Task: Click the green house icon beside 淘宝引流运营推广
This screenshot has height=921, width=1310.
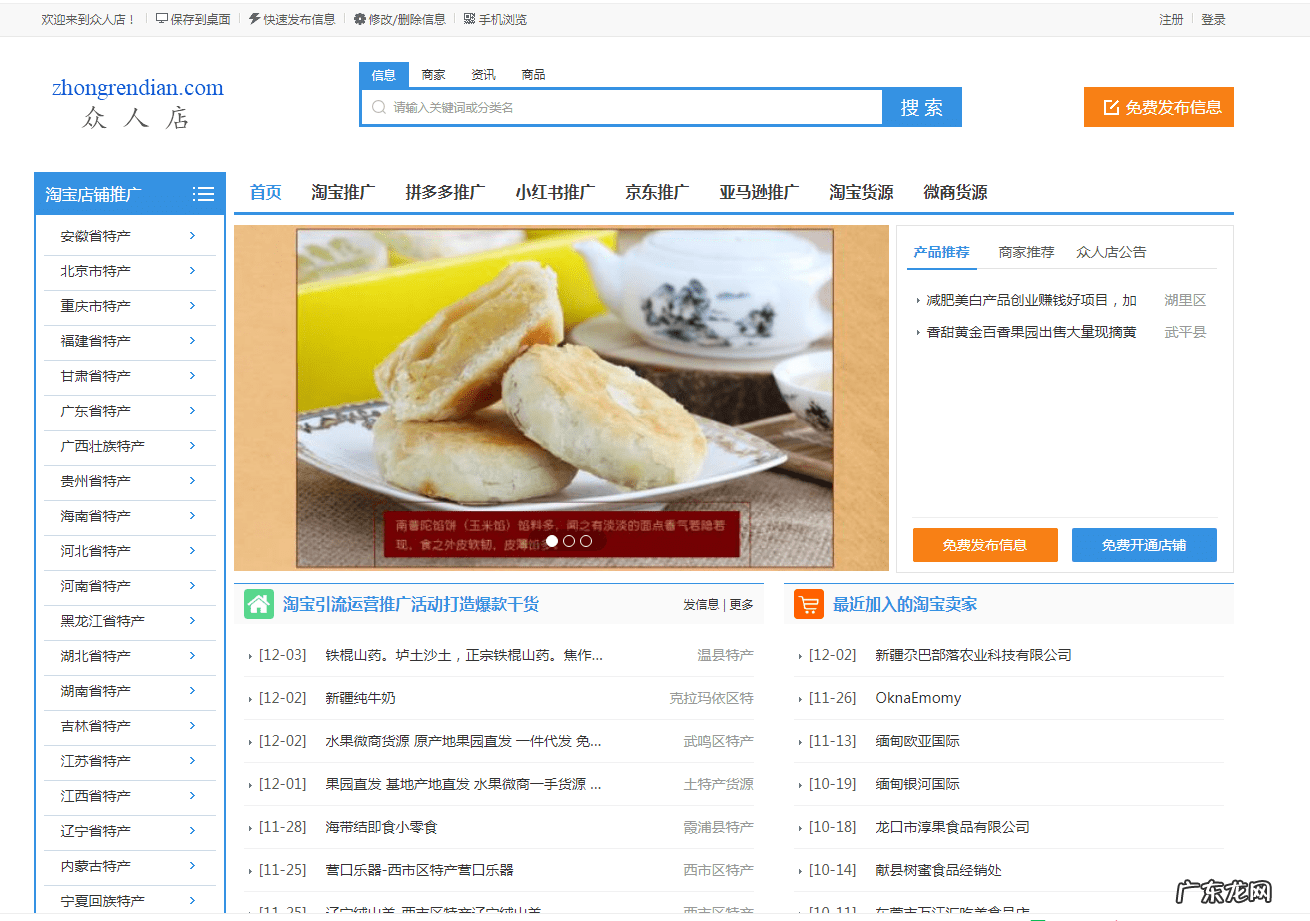Action: click(258, 604)
